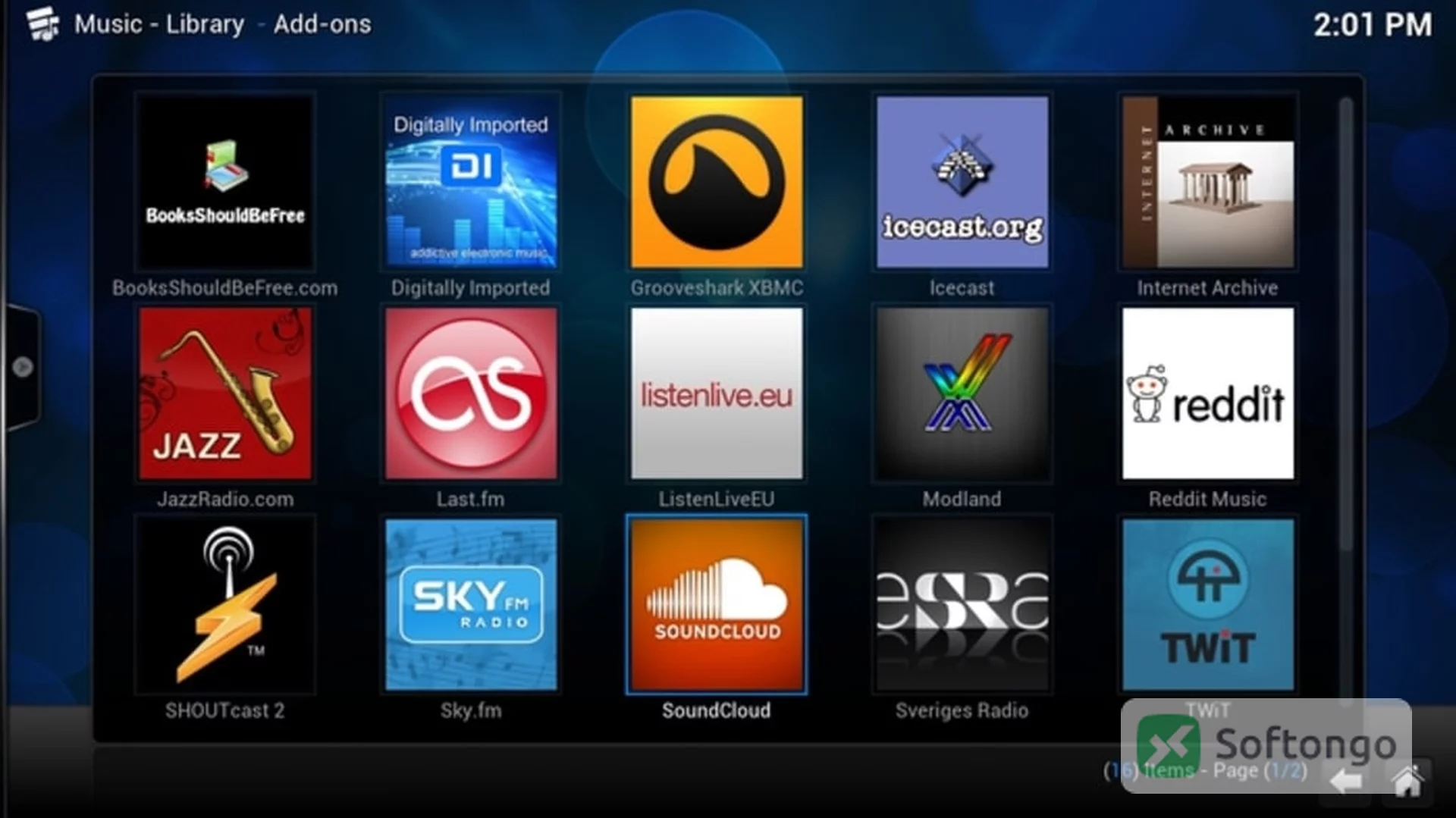This screenshot has height=818, width=1456.
Task: Click the SHOUTcast 2 label text
Action: [x=225, y=711]
